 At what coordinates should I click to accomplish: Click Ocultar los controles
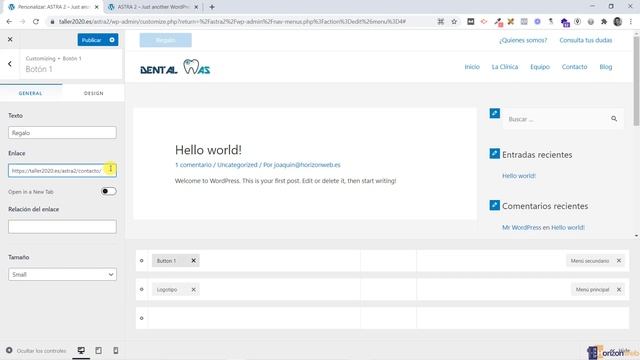[x=36, y=351]
